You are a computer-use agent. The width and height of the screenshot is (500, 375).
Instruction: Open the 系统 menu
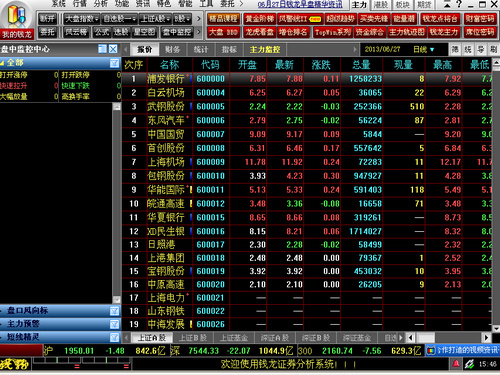[x=59, y=4]
